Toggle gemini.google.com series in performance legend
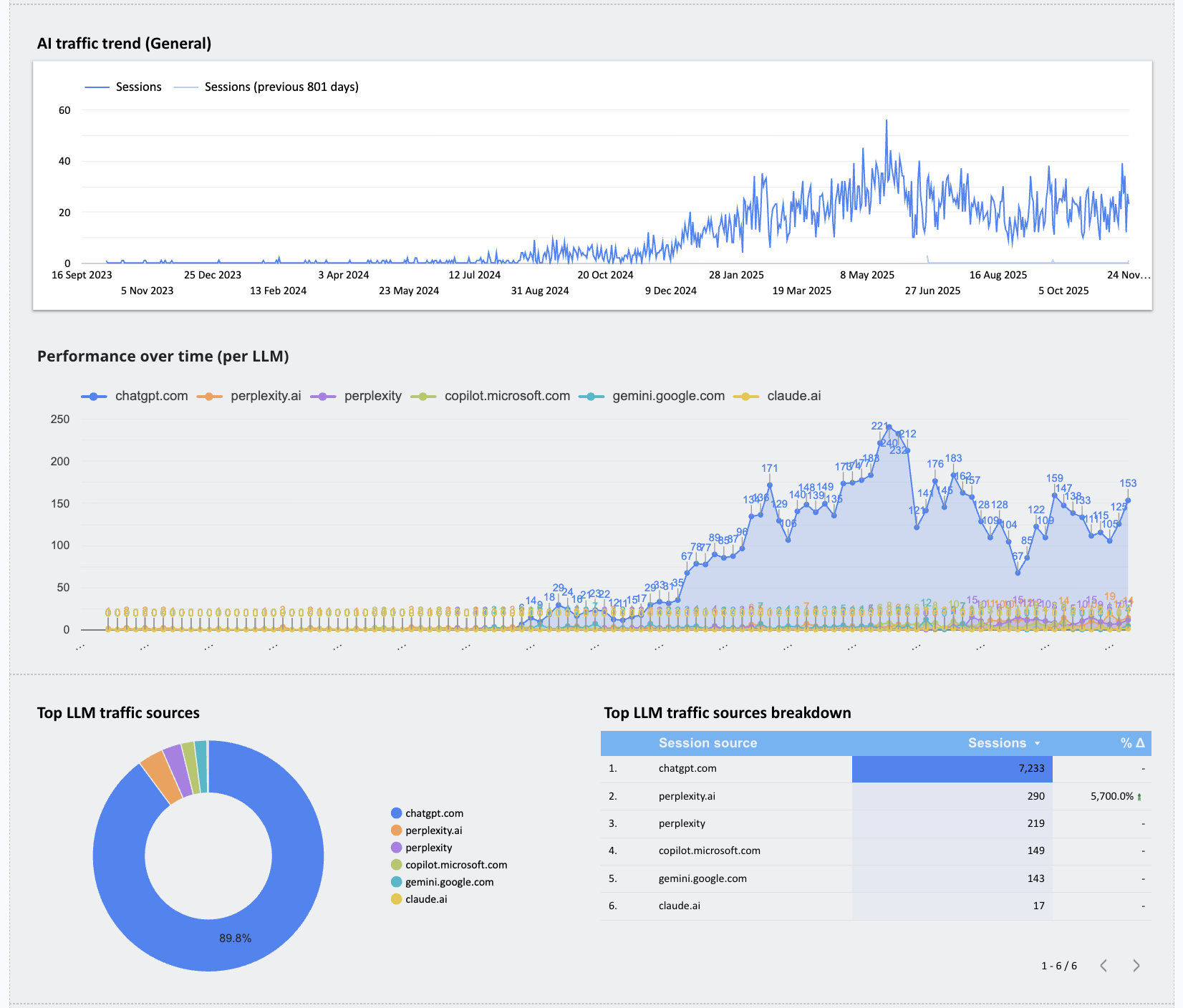This screenshot has height=1008, width=1183. 652,396
